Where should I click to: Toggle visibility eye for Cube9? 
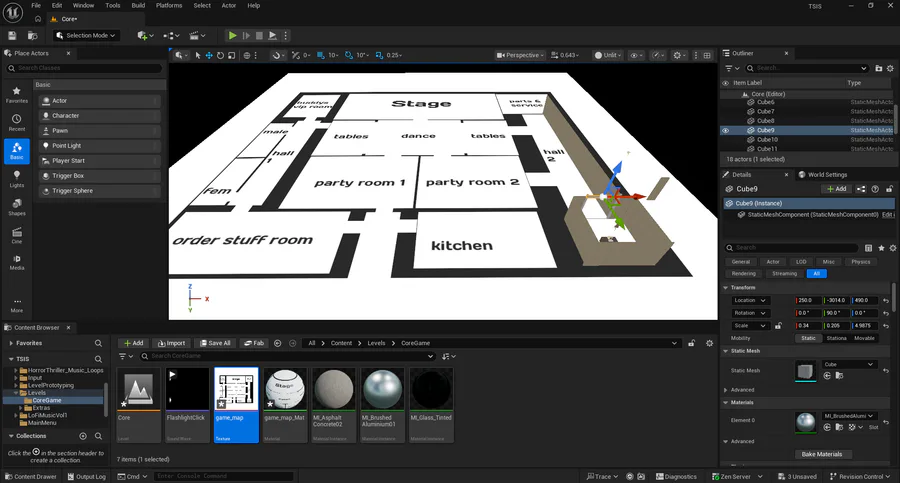click(x=726, y=130)
